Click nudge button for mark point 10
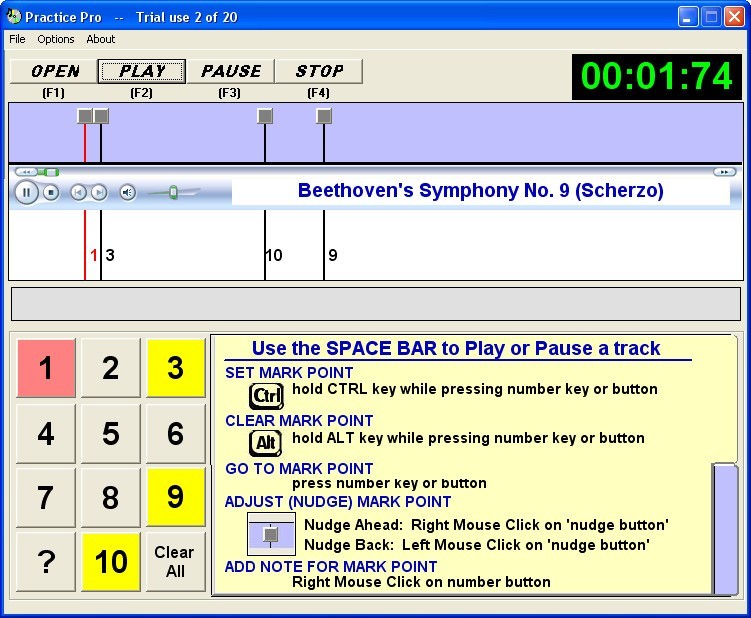Viewport: 751px width, 618px height. (265, 116)
